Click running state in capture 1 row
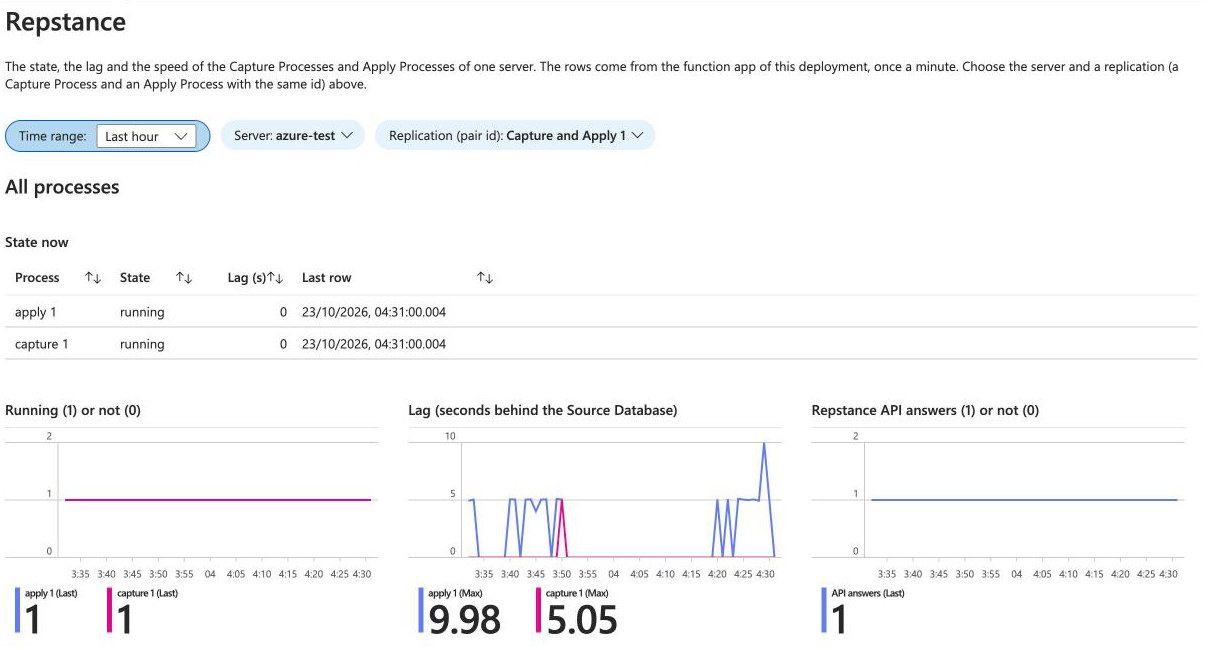1210x650 pixels. click(142, 344)
